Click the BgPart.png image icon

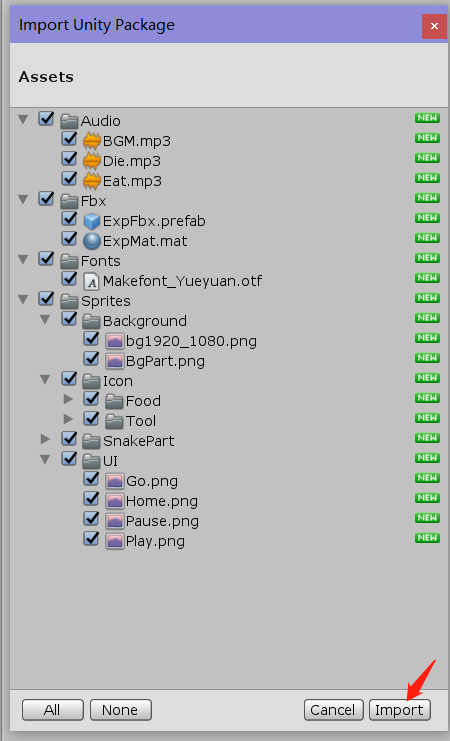[x=114, y=361]
